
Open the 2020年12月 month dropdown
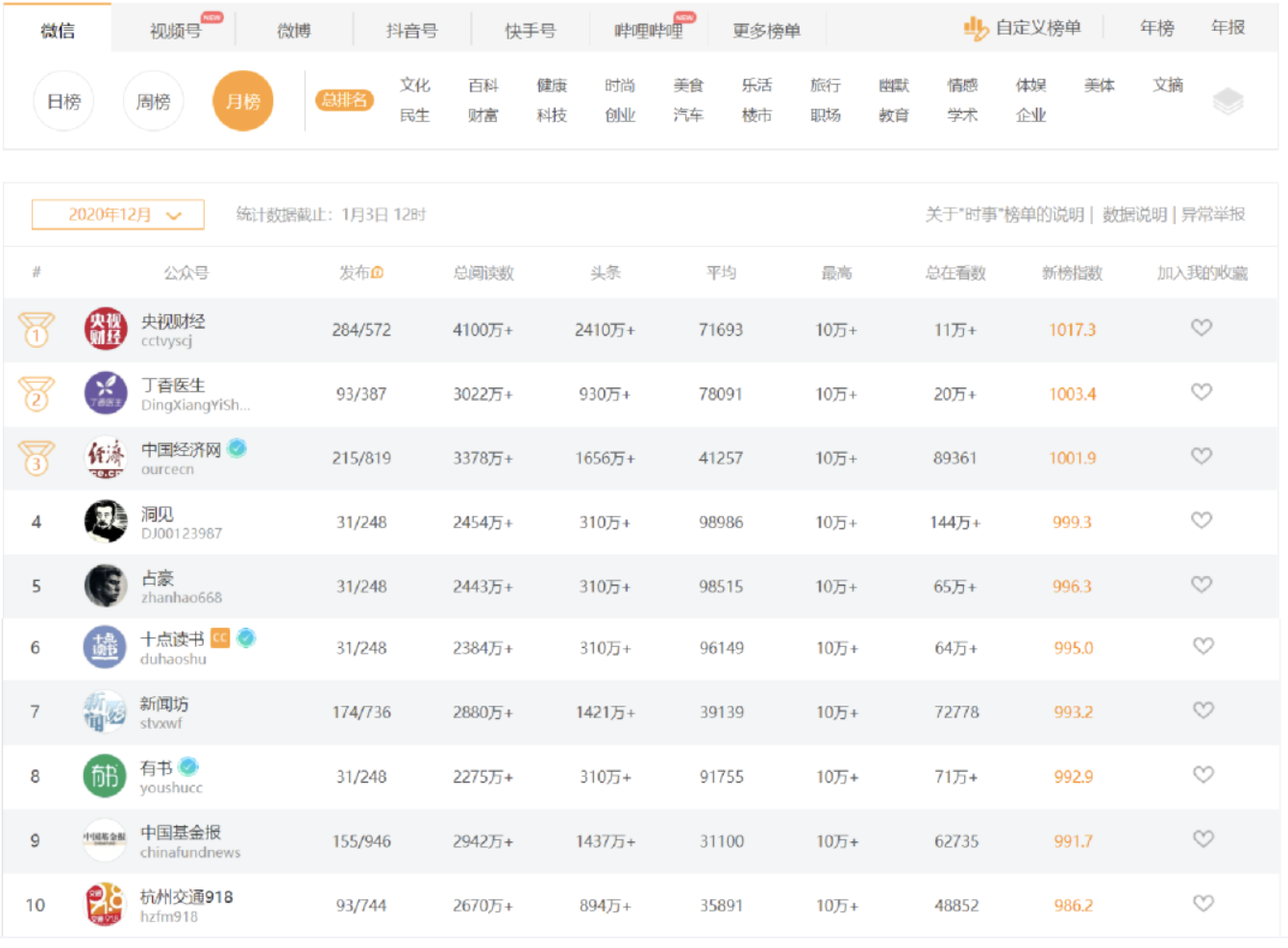[x=118, y=214]
